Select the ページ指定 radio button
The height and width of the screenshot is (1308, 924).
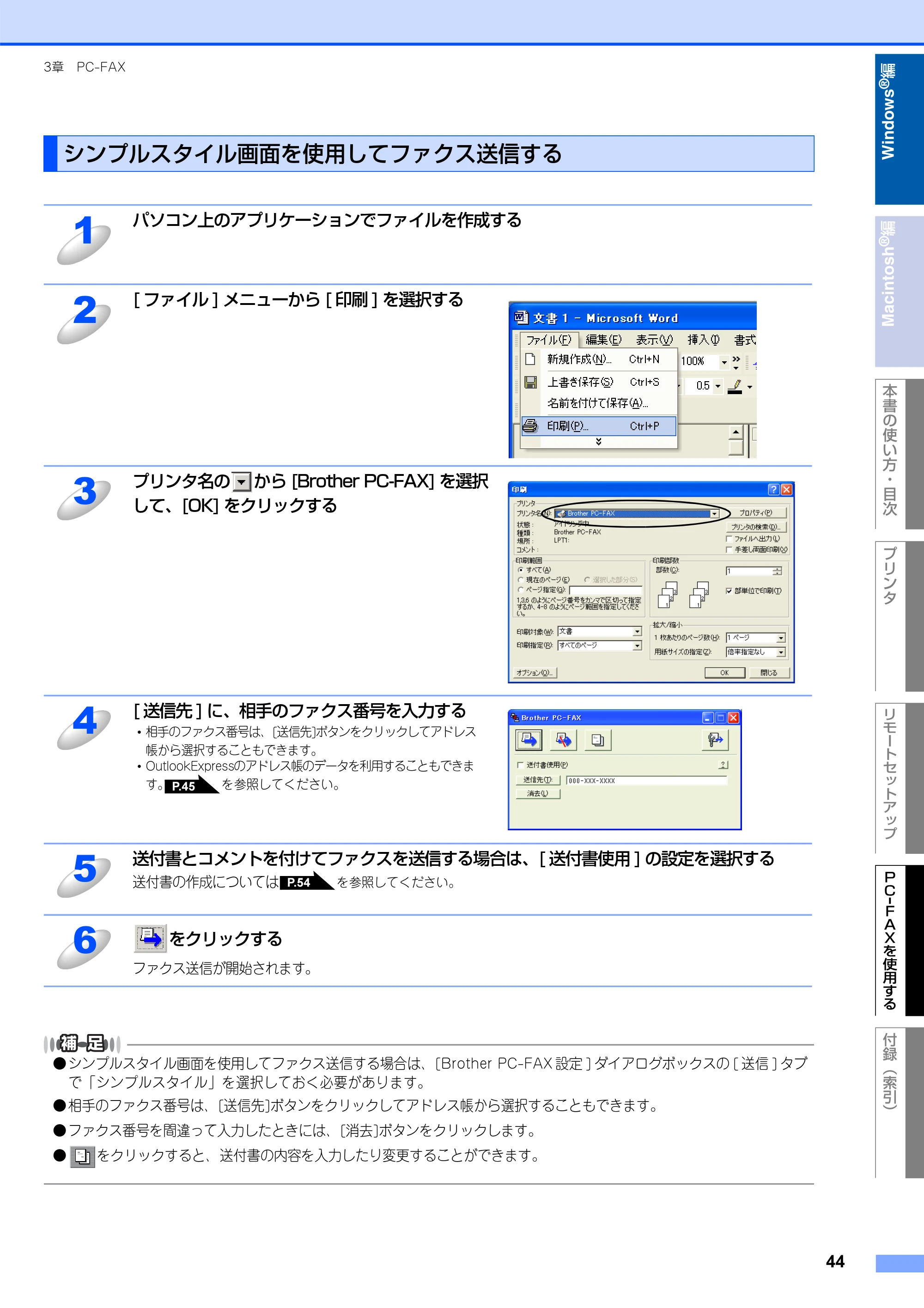pos(521,590)
